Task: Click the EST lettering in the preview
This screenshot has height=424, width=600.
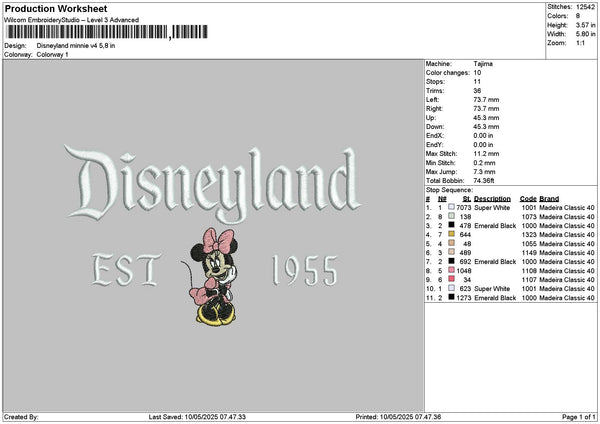Action: 126,270
